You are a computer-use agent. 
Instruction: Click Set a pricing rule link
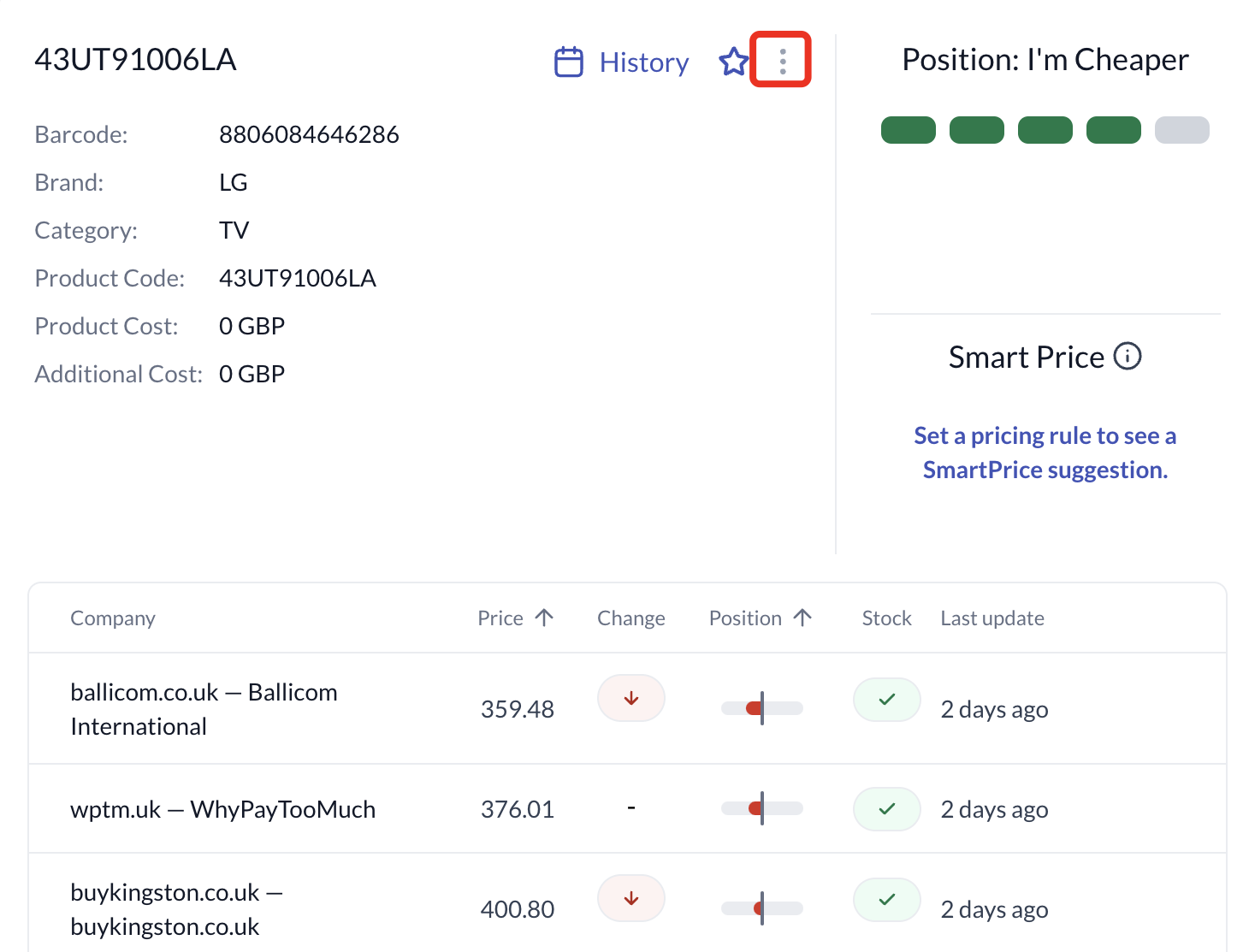tap(1045, 452)
